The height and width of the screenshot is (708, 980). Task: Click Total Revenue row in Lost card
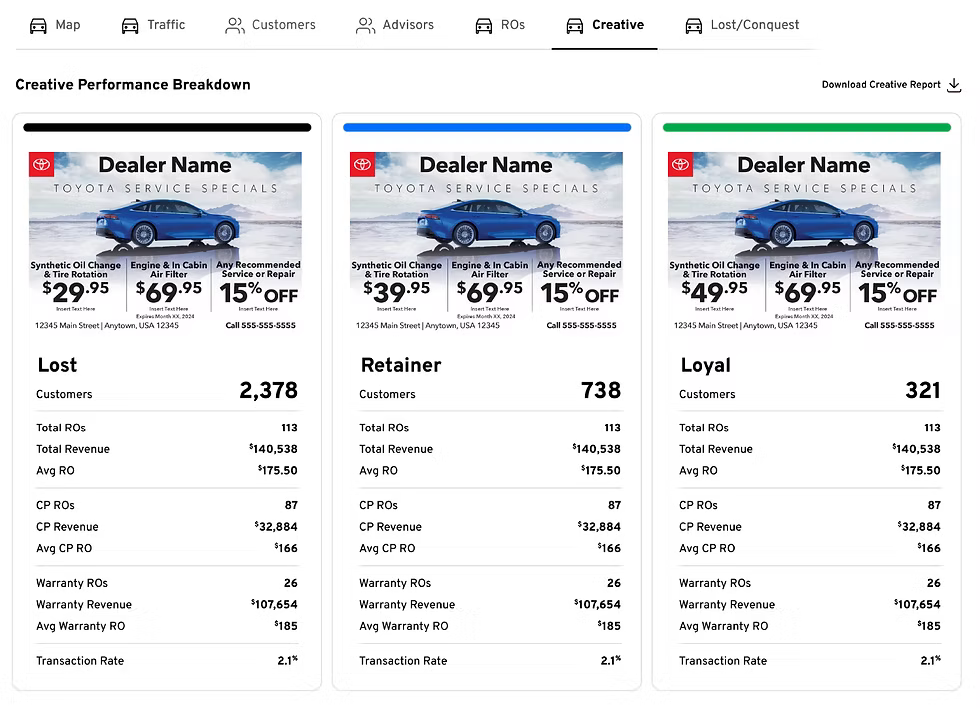(167, 449)
